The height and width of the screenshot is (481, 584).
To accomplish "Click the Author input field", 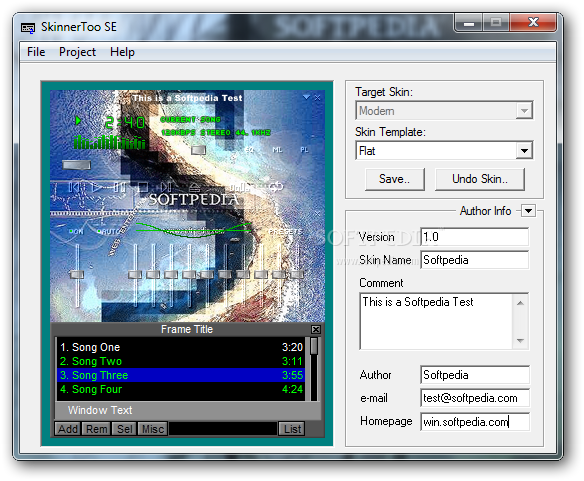I will point(474,375).
